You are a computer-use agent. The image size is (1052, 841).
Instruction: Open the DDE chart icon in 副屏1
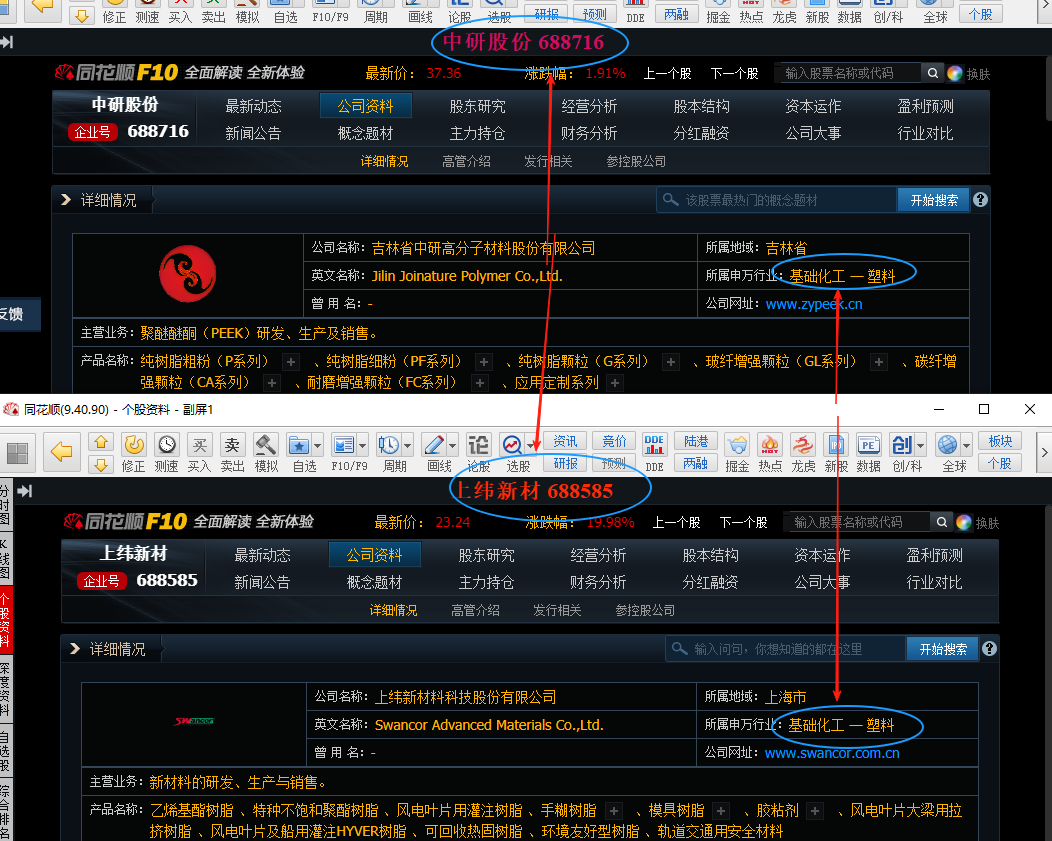click(653, 445)
